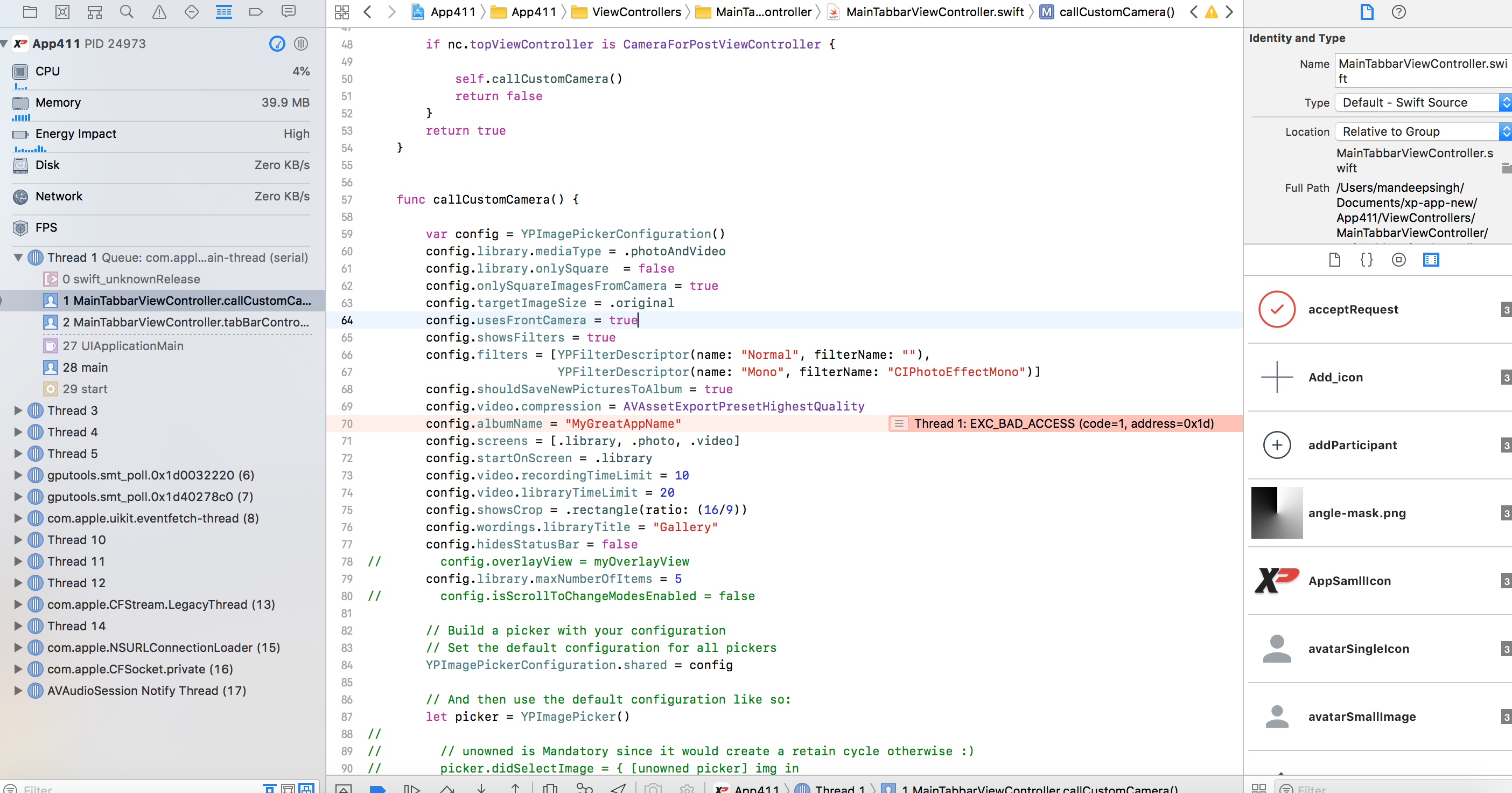Open the callCustomCamera() jump bar menu

tap(1115, 12)
